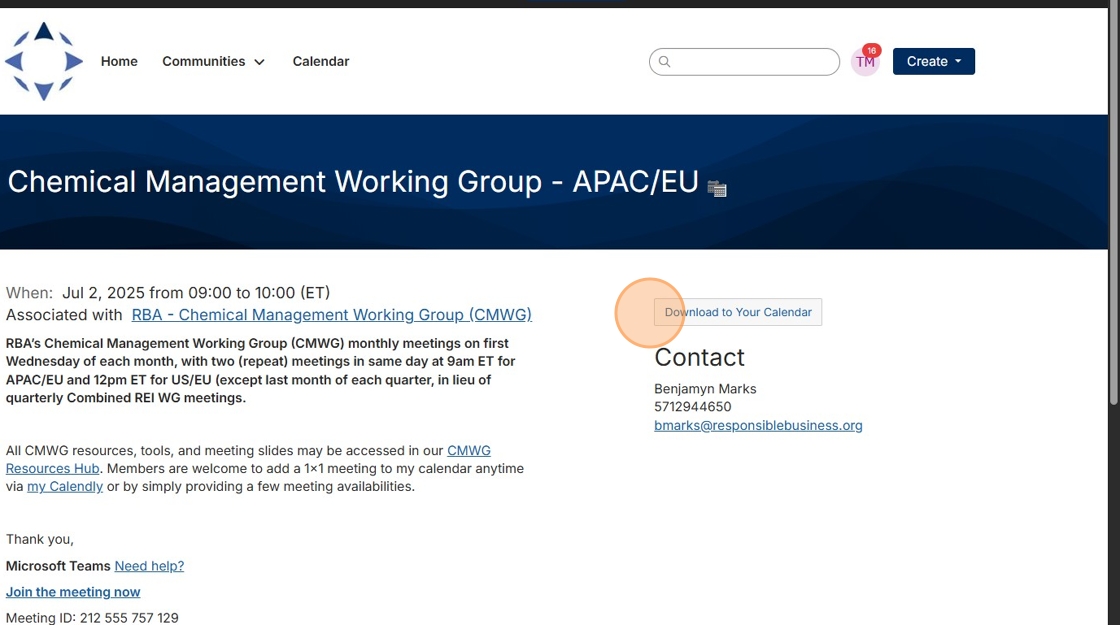Open the TM profile avatar
Image resolution: width=1120 pixels, height=625 pixels.
click(864, 62)
